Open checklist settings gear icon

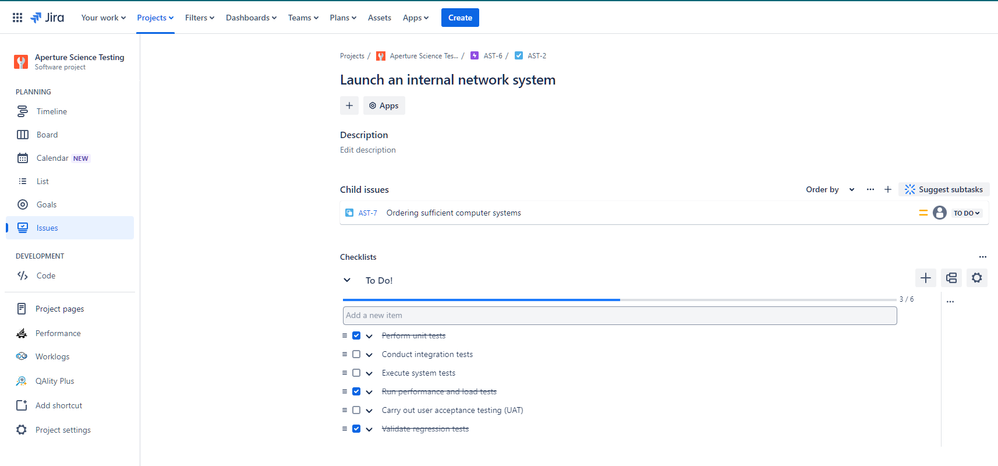[x=977, y=278]
